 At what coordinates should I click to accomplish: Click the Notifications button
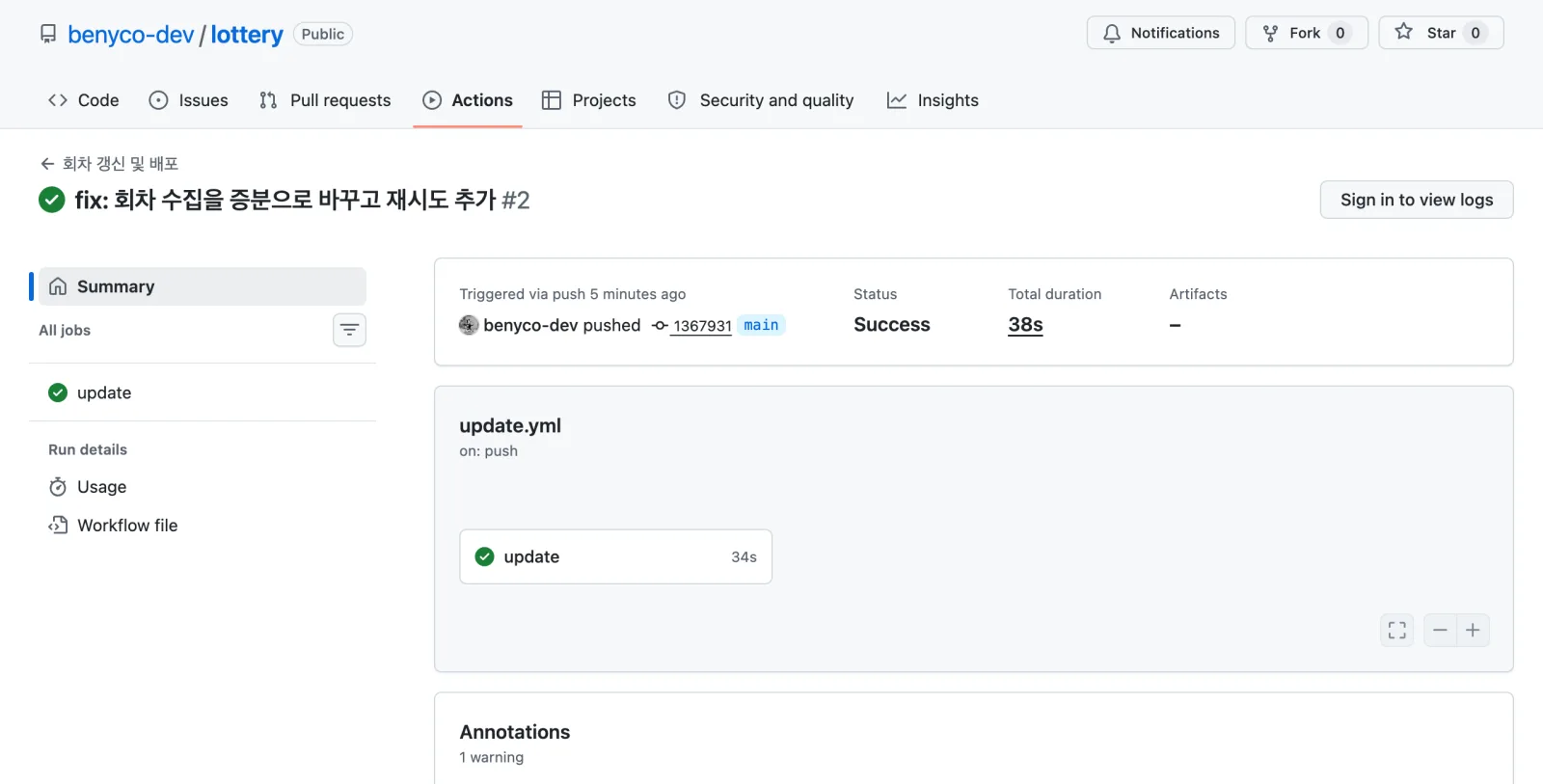click(1161, 33)
